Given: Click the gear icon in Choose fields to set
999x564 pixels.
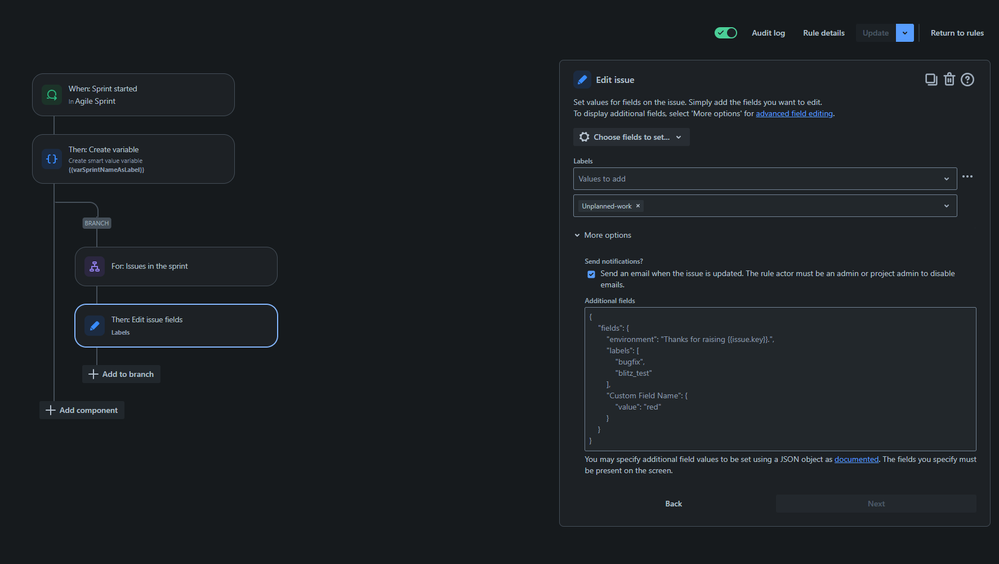Looking at the screenshot, I should click(x=584, y=137).
